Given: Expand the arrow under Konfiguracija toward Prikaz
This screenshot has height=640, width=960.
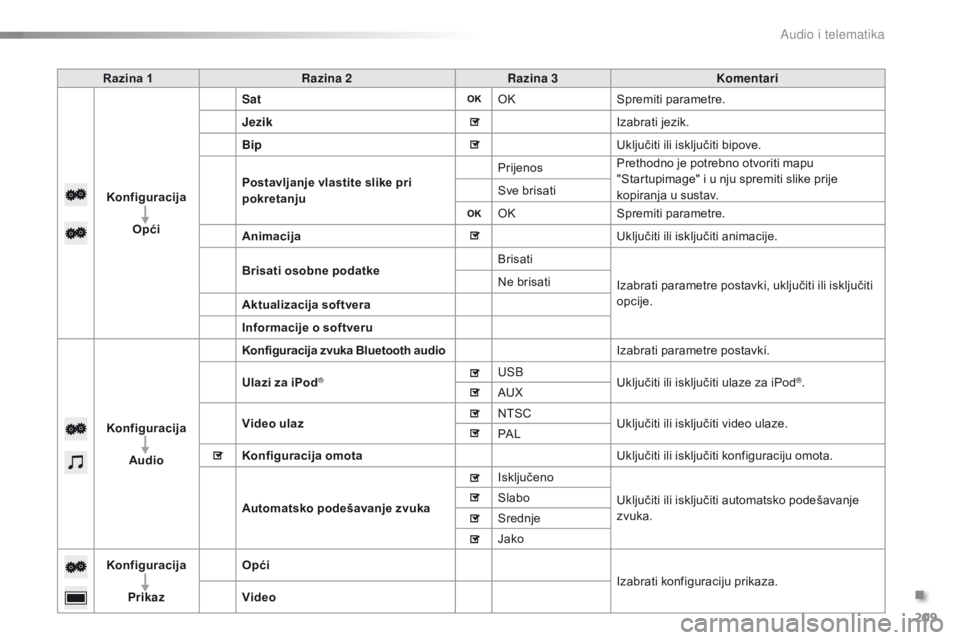Looking at the screenshot, I should (x=145, y=581).
